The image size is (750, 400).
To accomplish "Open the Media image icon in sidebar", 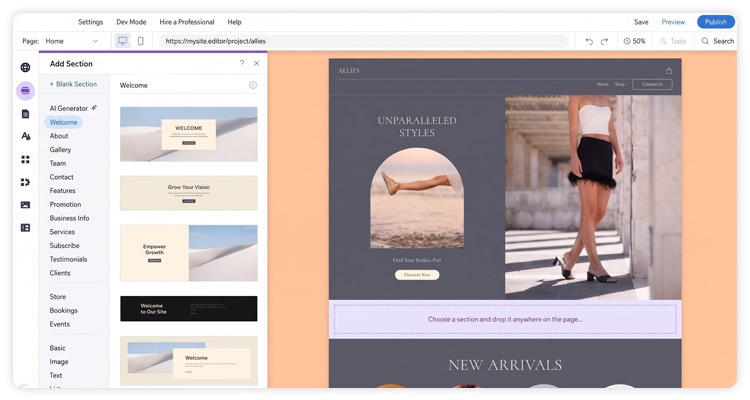I will 25,205.
